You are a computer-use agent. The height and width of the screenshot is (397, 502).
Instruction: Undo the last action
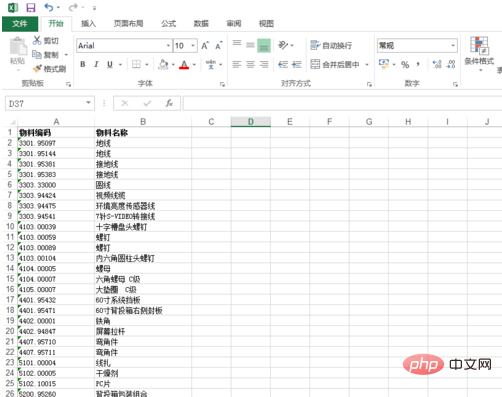(49, 7)
